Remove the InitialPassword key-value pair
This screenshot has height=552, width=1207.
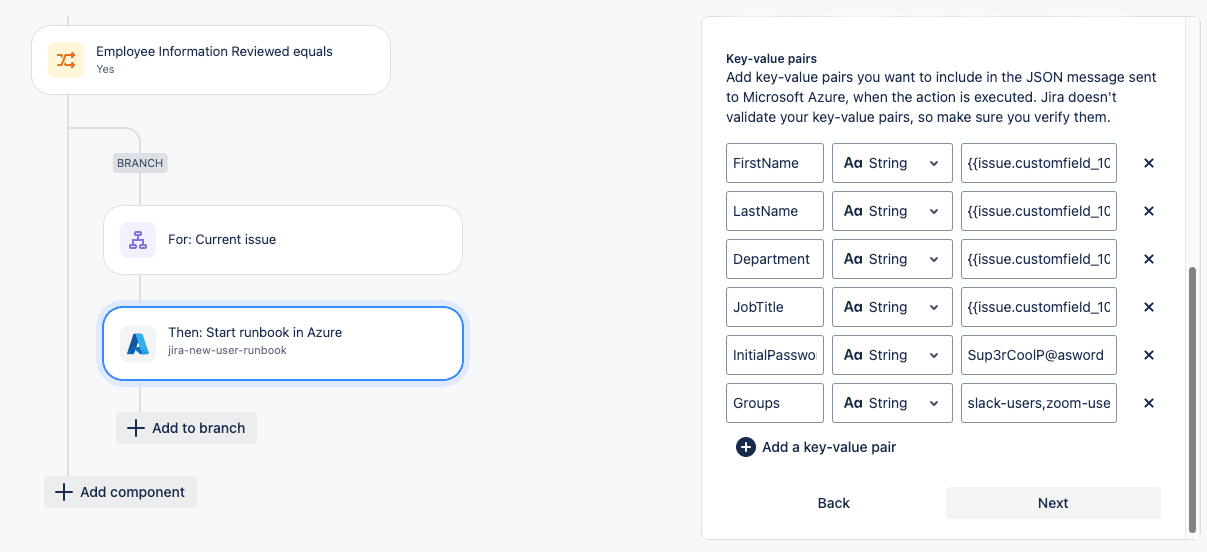pyautogui.click(x=1149, y=355)
